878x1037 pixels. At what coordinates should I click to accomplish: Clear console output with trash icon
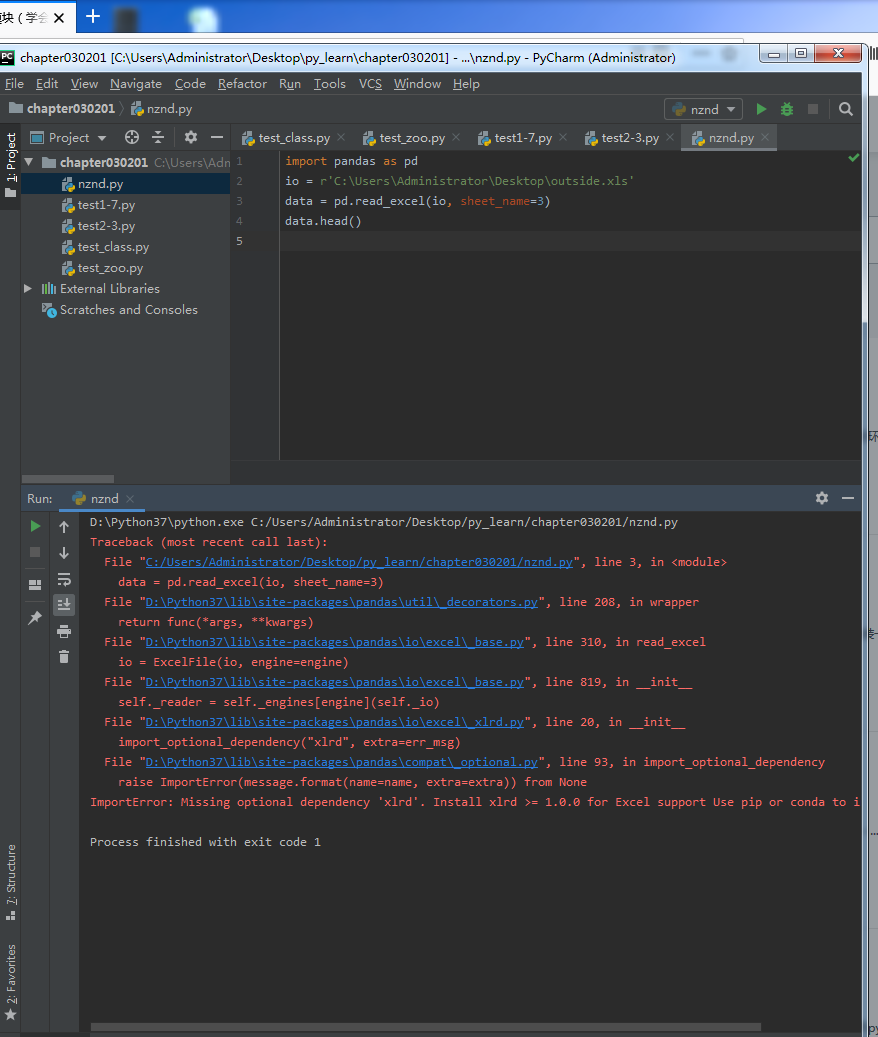click(64, 657)
